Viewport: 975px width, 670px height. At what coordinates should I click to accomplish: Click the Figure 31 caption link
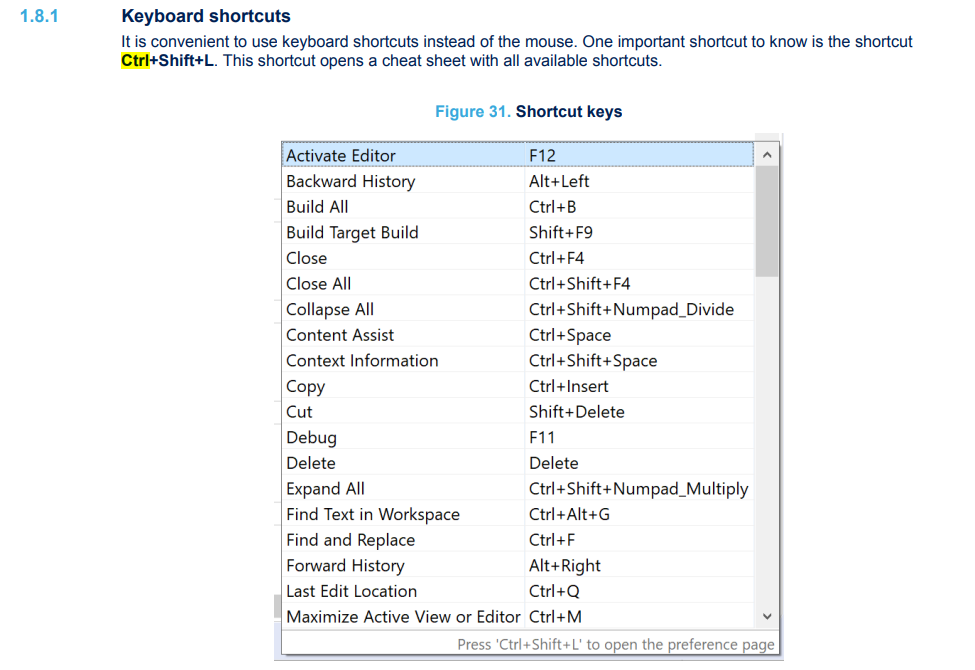[472, 112]
